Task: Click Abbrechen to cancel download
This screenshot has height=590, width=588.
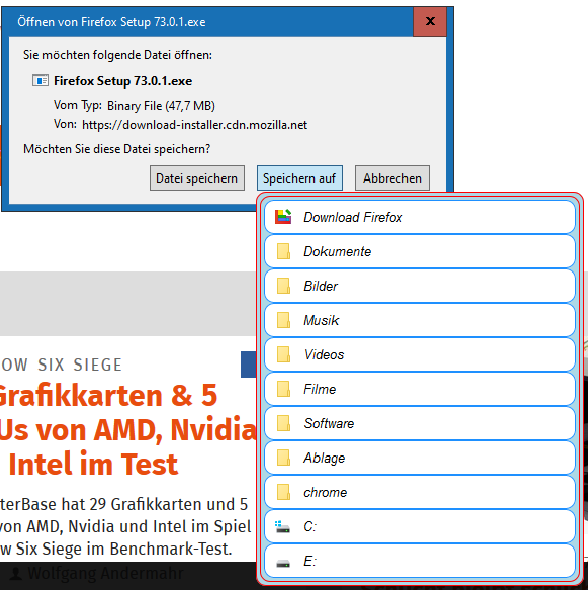Action: pyautogui.click(x=392, y=178)
